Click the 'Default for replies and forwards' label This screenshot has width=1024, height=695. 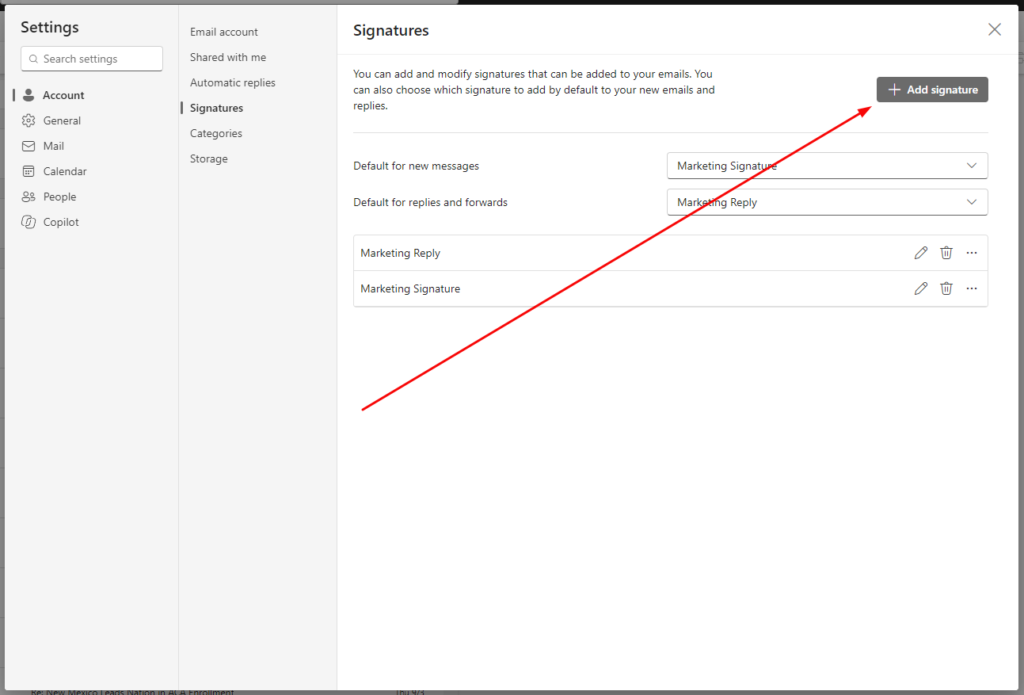pos(430,202)
